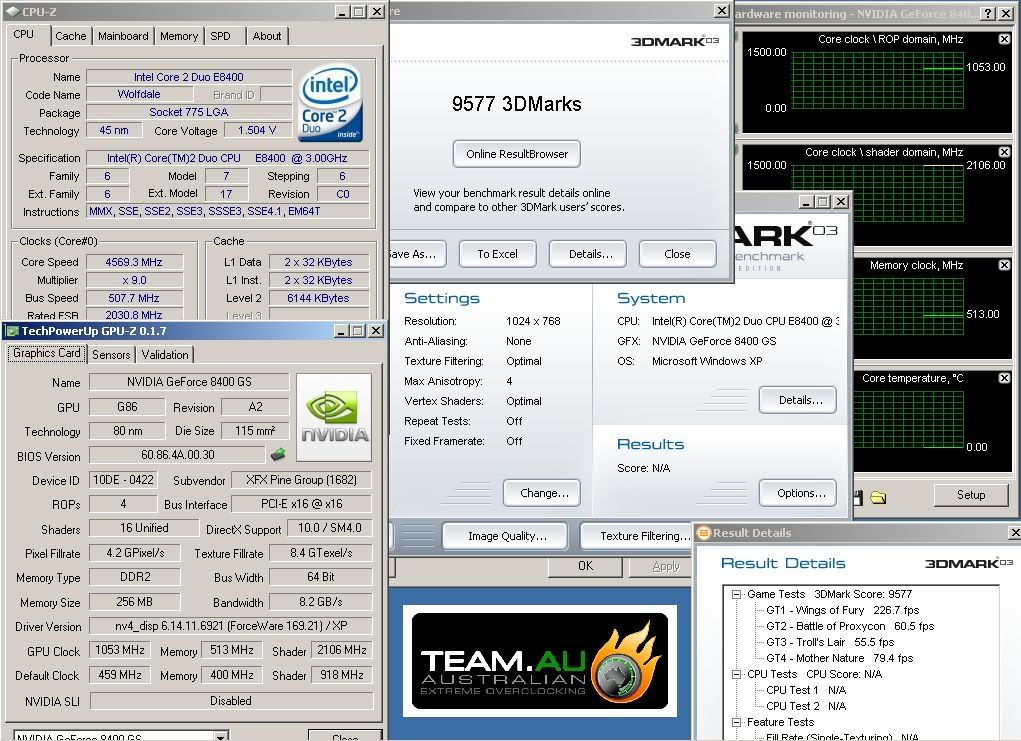Switch to the CPU tab in CPU-Z

[23, 35]
